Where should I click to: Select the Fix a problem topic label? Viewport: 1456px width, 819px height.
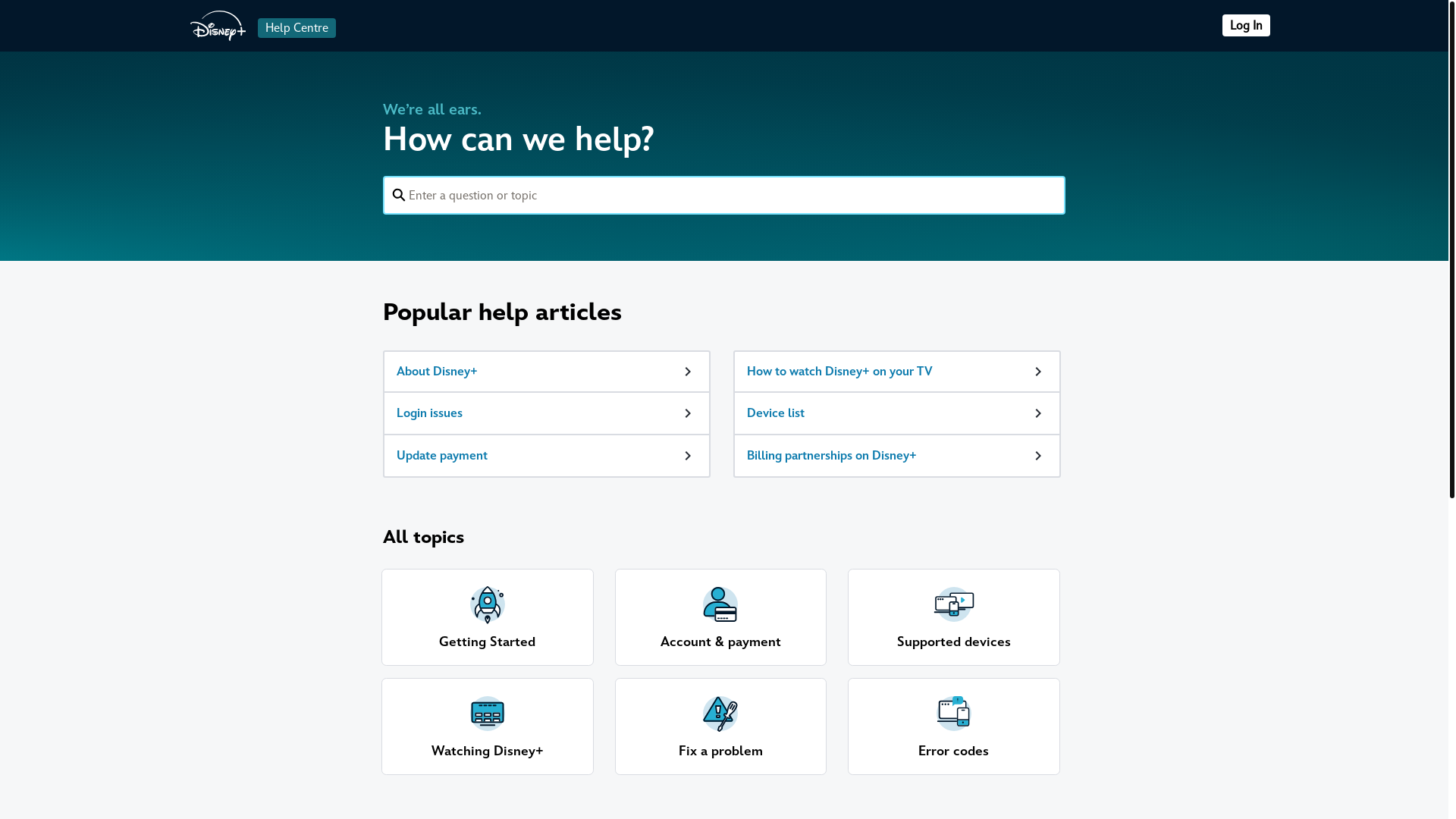[x=720, y=752]
